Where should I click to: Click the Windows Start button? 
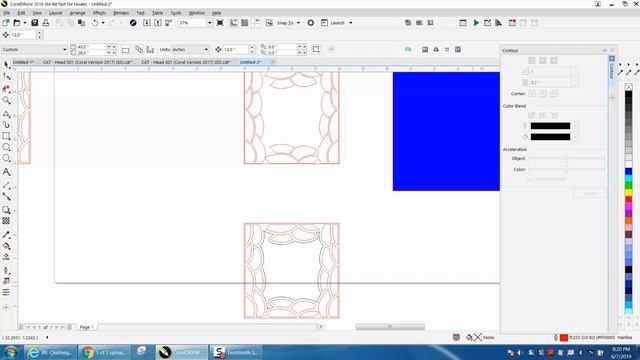11,352
